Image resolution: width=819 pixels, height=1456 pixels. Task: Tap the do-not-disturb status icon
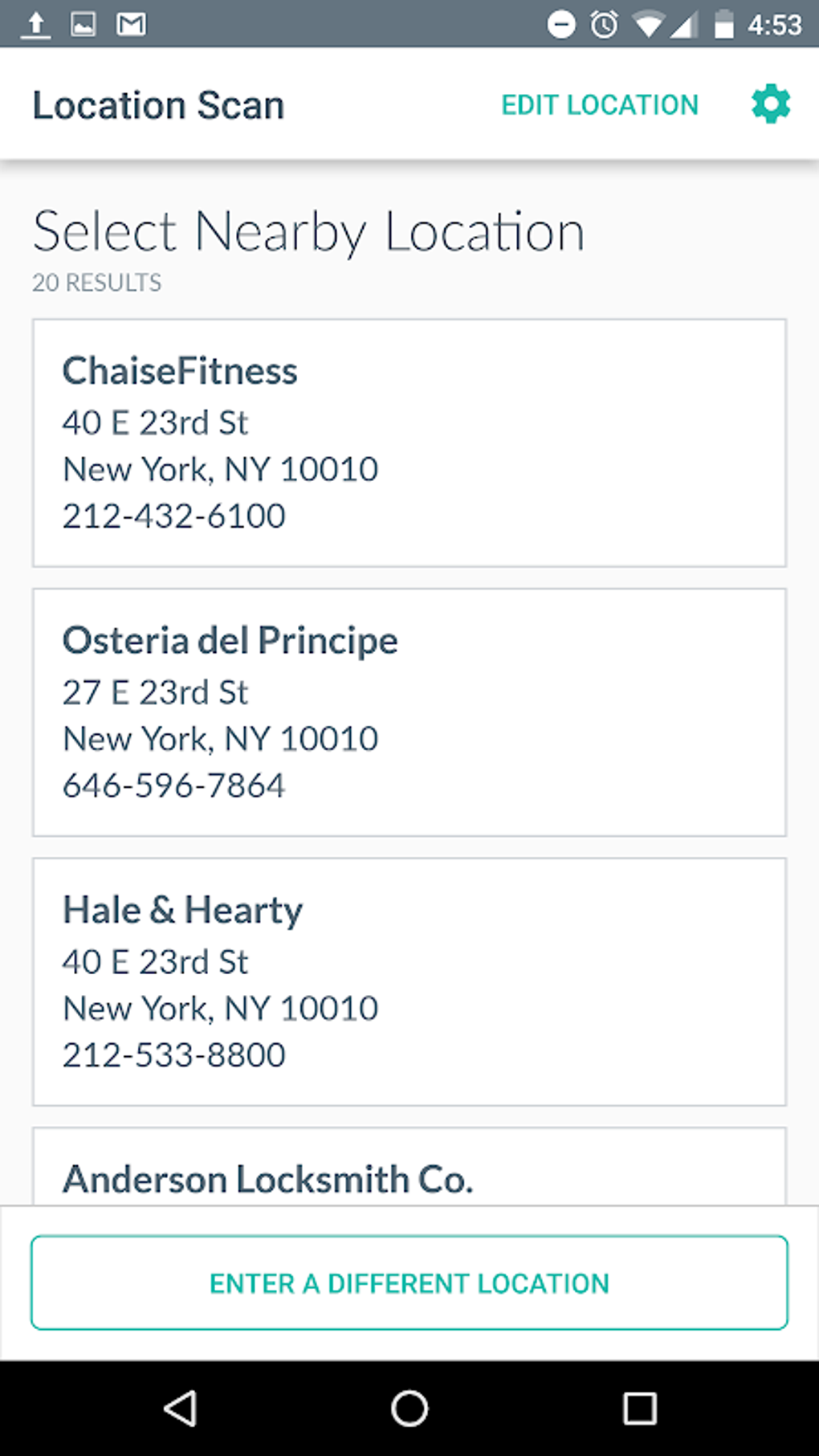[561, 25]
